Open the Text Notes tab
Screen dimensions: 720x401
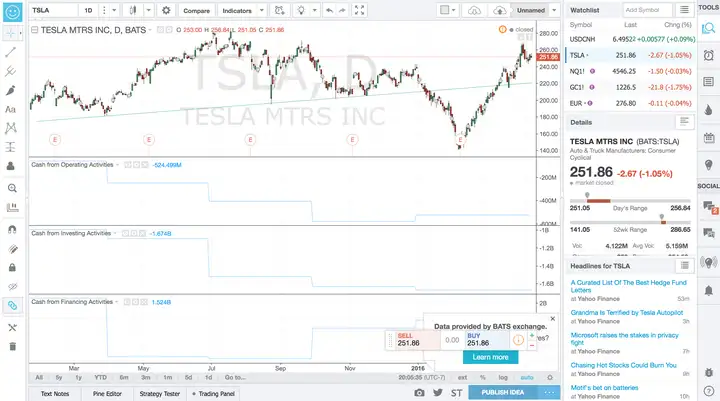(x=55, y=394)
